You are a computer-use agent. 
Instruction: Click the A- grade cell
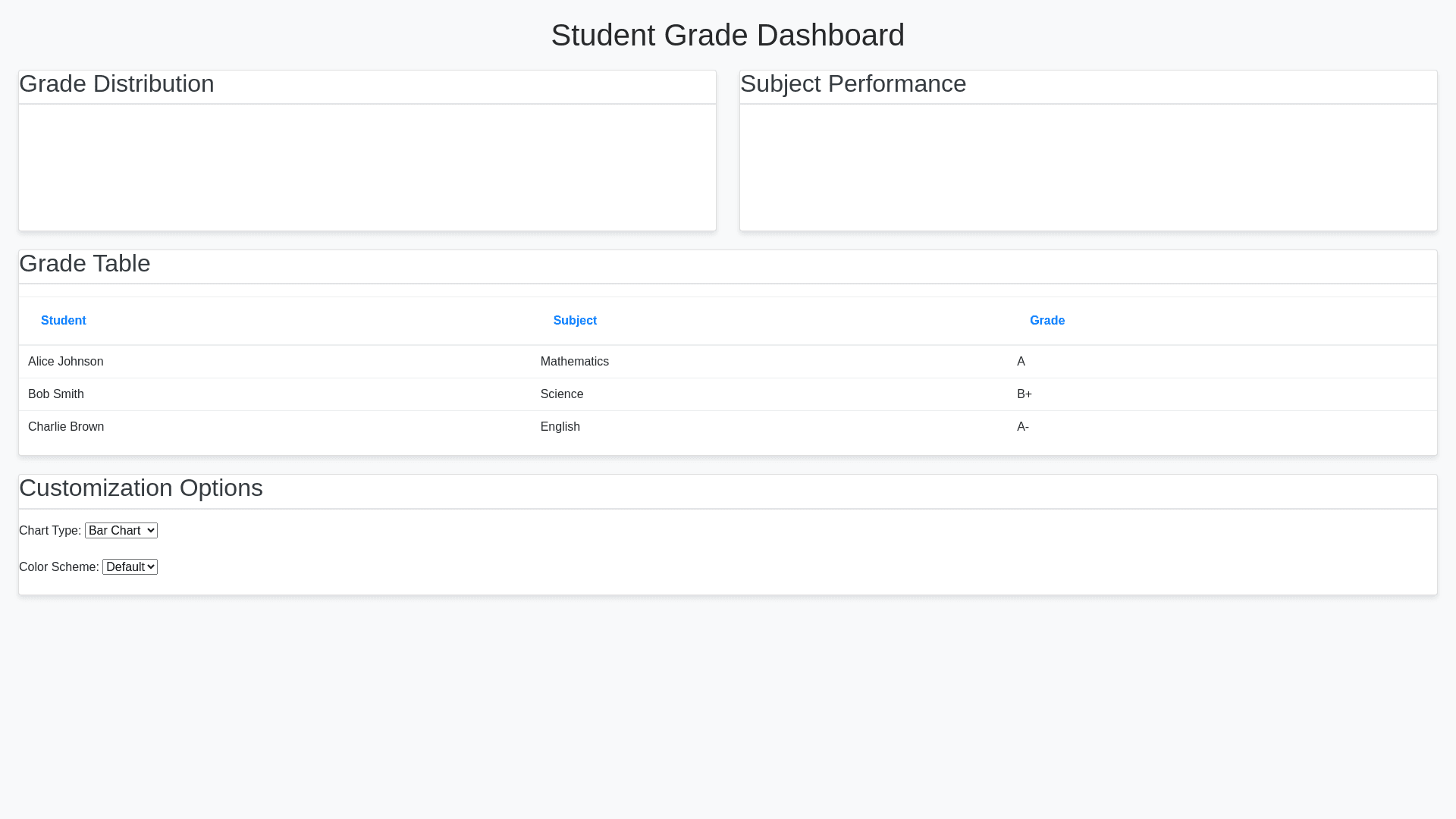(1023, 427)
